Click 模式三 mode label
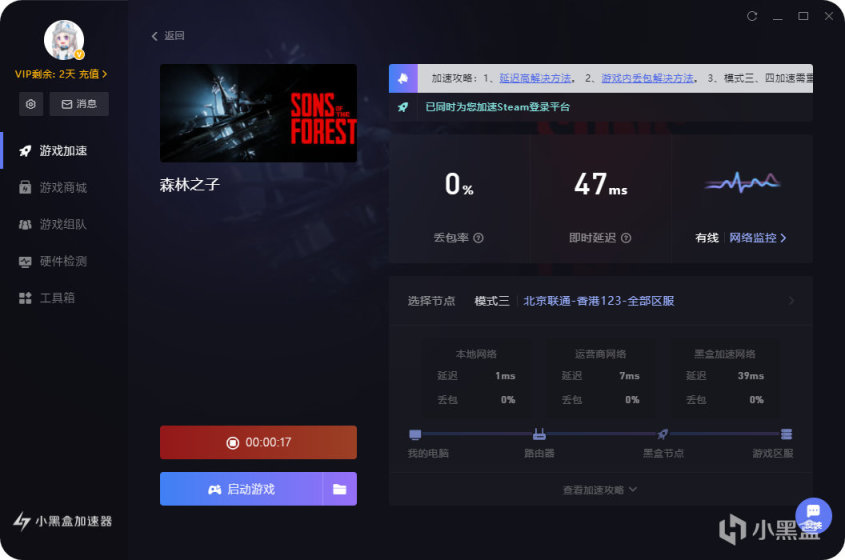This screenshot has width=845, height=560. click(x=491, y=301)
